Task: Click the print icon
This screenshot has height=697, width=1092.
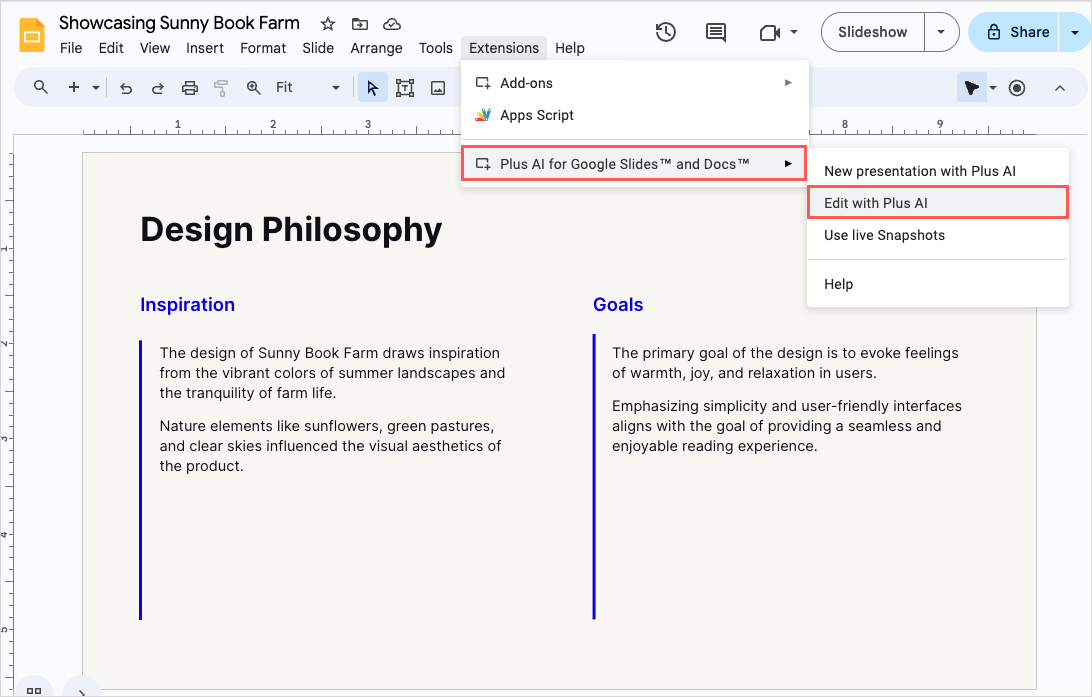Action: point(189,88)
